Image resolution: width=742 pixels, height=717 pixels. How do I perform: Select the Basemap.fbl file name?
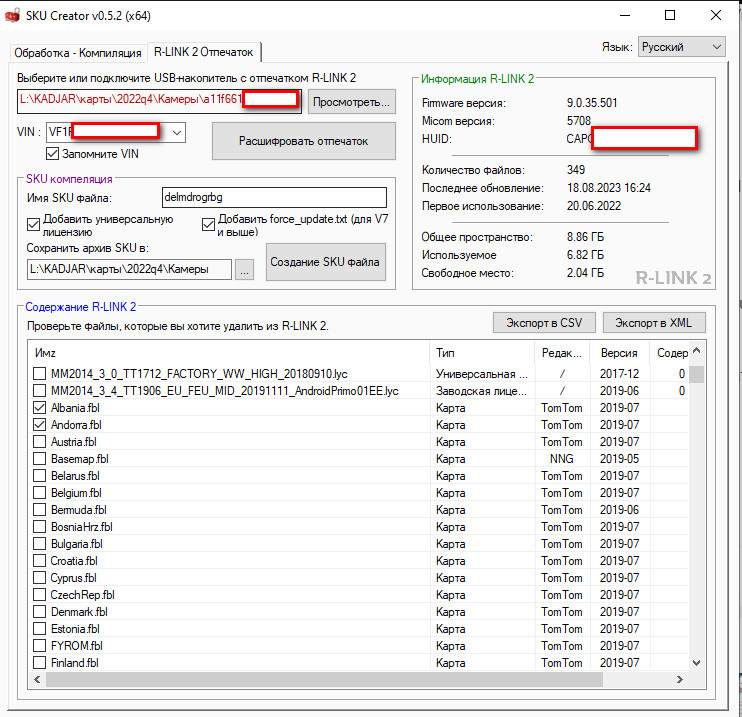pyautogui.click(x=80, y=459)
